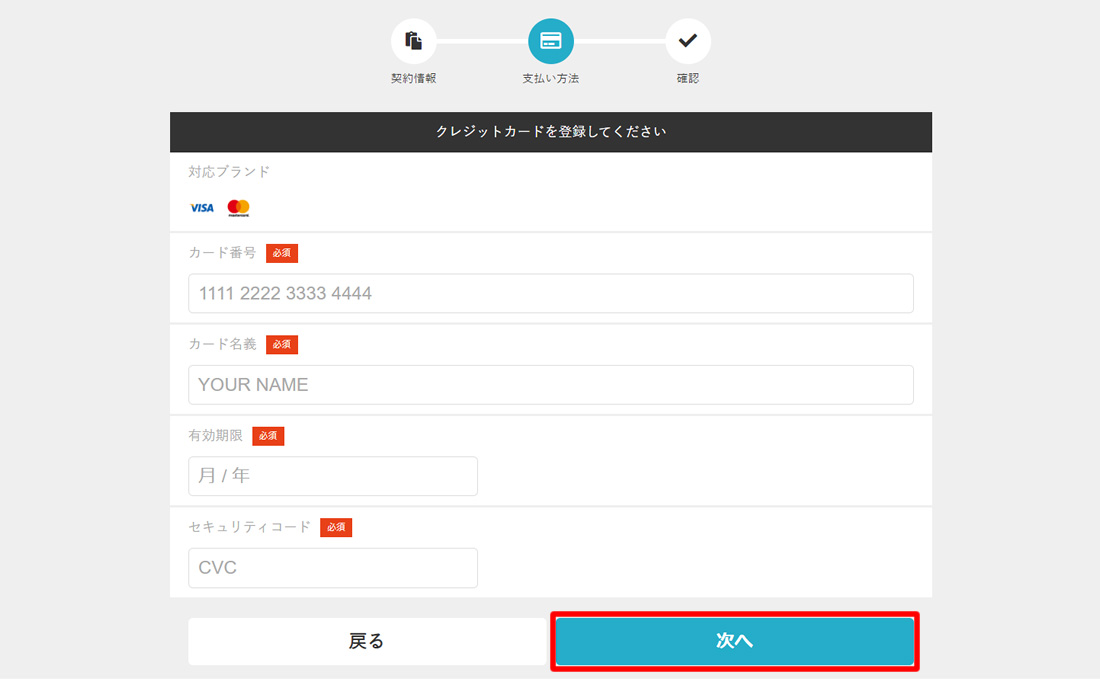Click the セキュリティコード label text

pos(250,527)
